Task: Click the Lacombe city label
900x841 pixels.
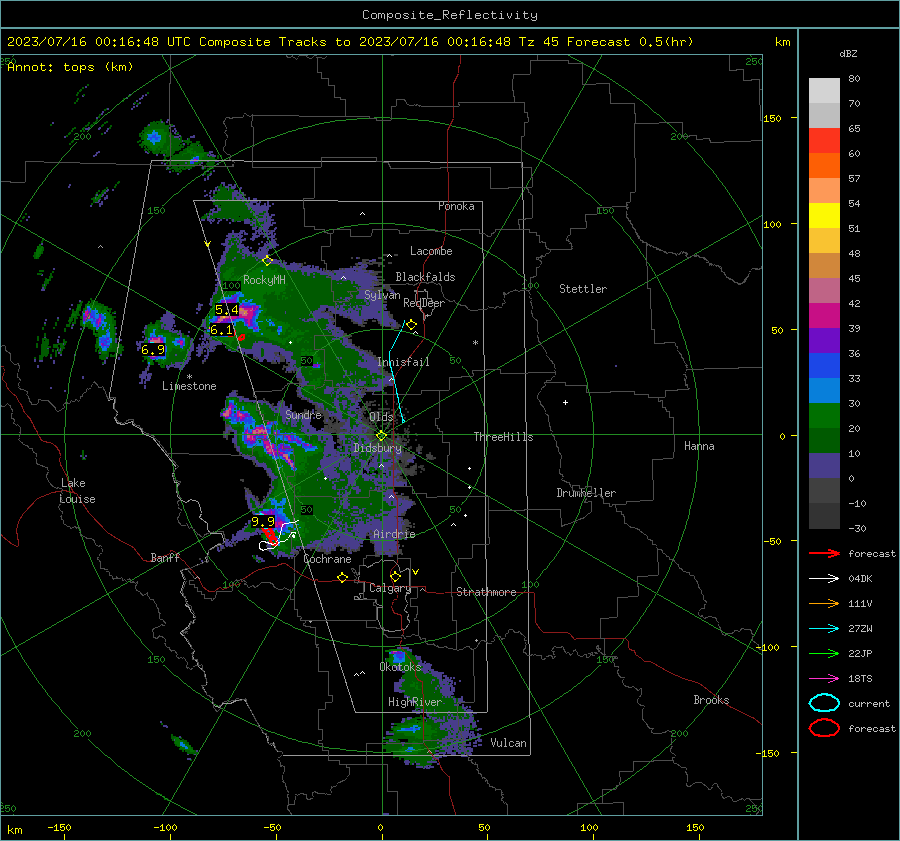Action: coord(431,251)
